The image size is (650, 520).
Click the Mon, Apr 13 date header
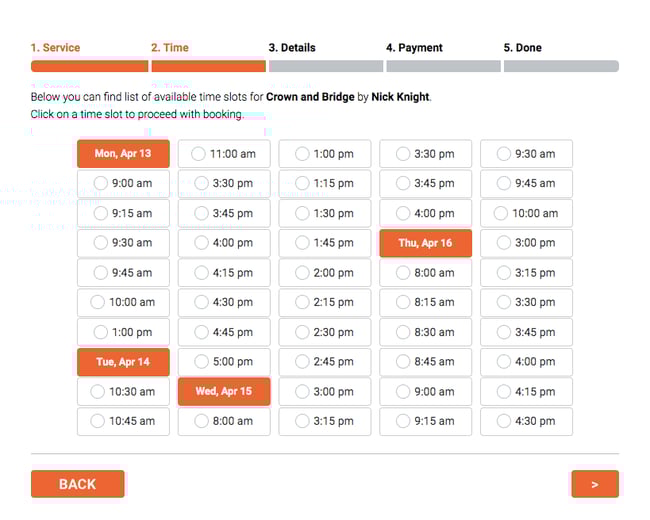coord(123,154)
